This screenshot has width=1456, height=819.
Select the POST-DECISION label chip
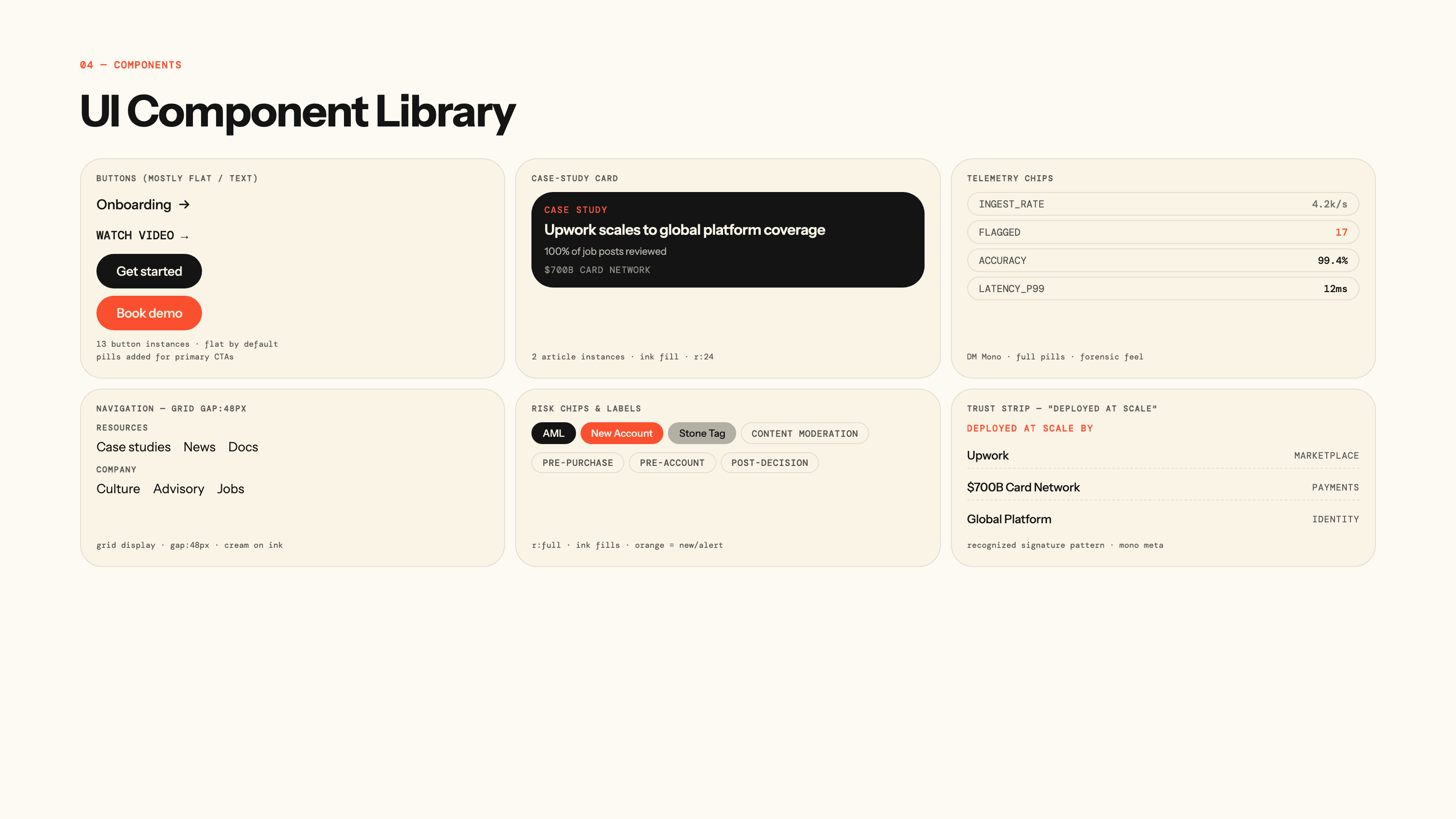click(x=770, y=463)
